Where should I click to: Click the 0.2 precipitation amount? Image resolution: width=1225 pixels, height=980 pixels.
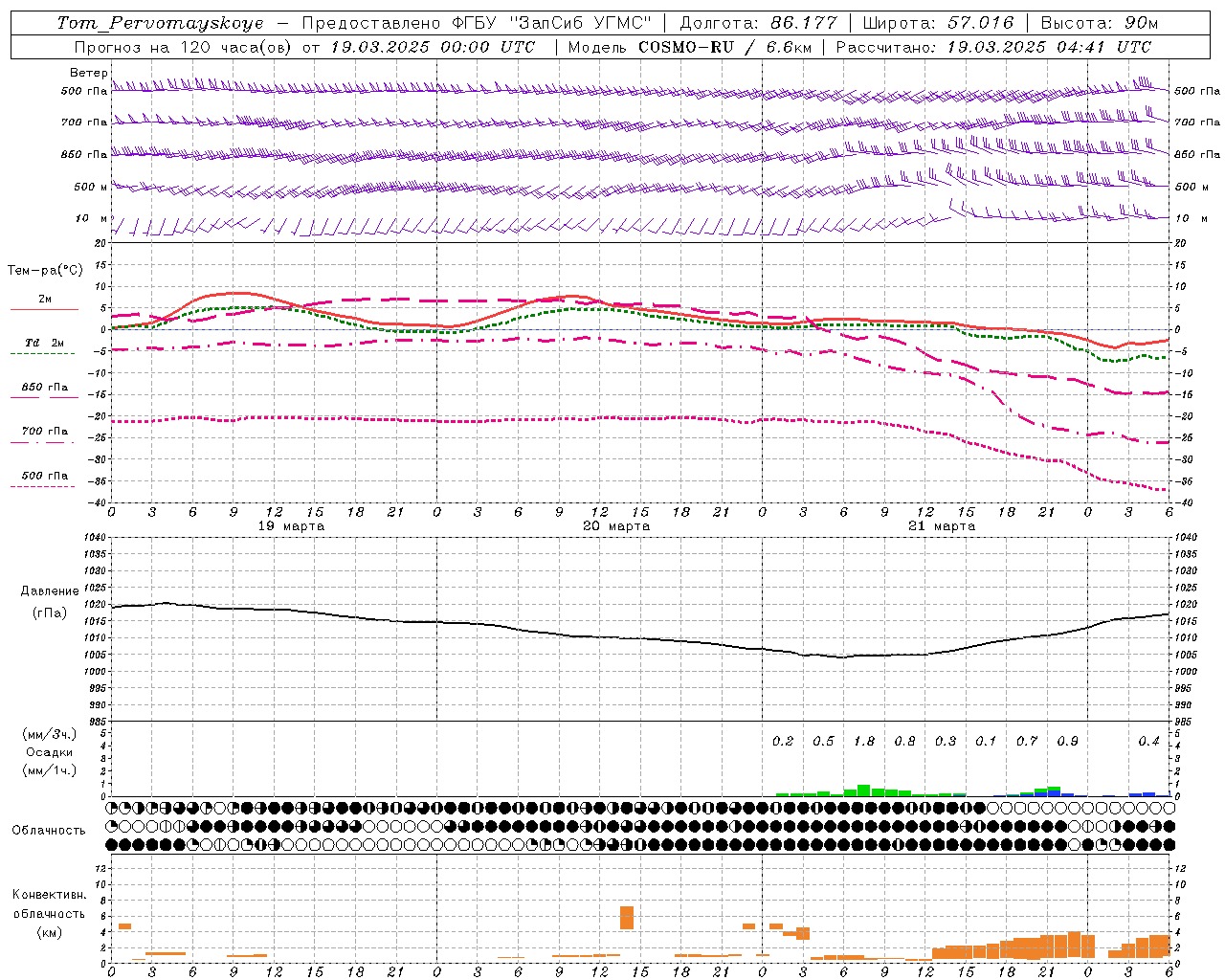[x=783, y=741]
